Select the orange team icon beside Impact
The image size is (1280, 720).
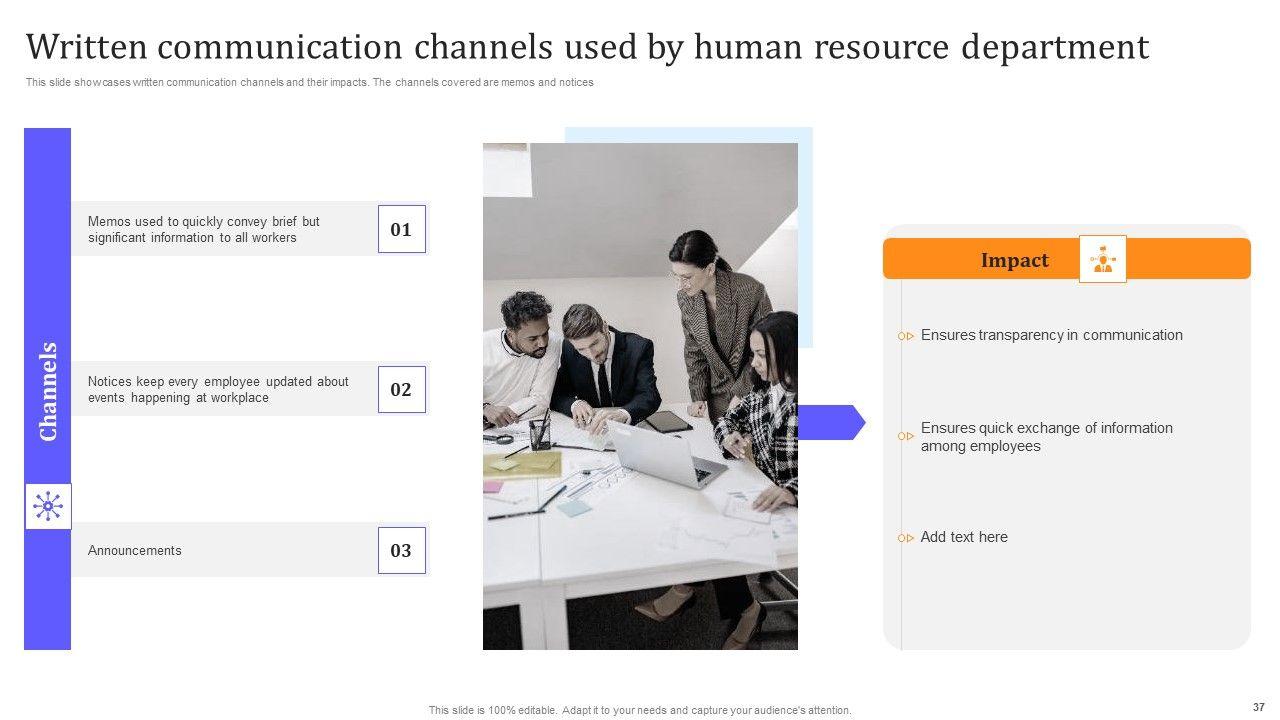[1103, 259]
